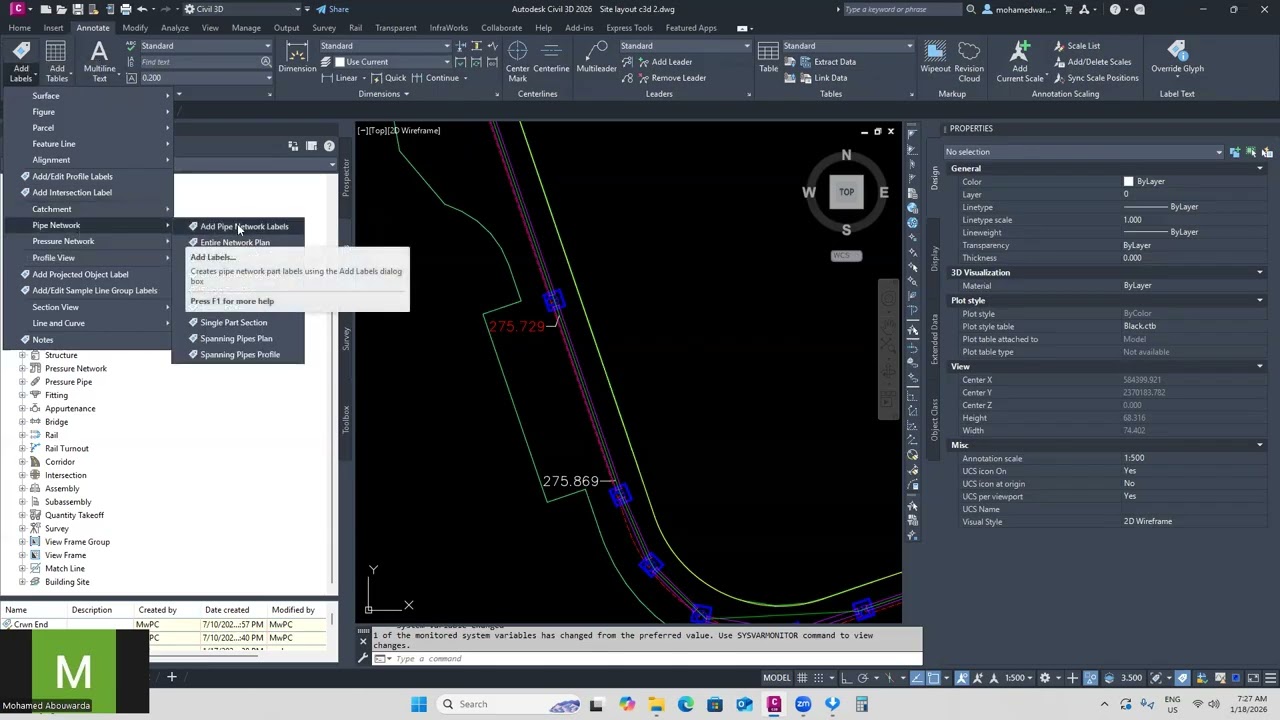Image resolution: width=1280 pixels, height=720 pixels.
Task: Click Extract Data button
Action: [826, 62]
